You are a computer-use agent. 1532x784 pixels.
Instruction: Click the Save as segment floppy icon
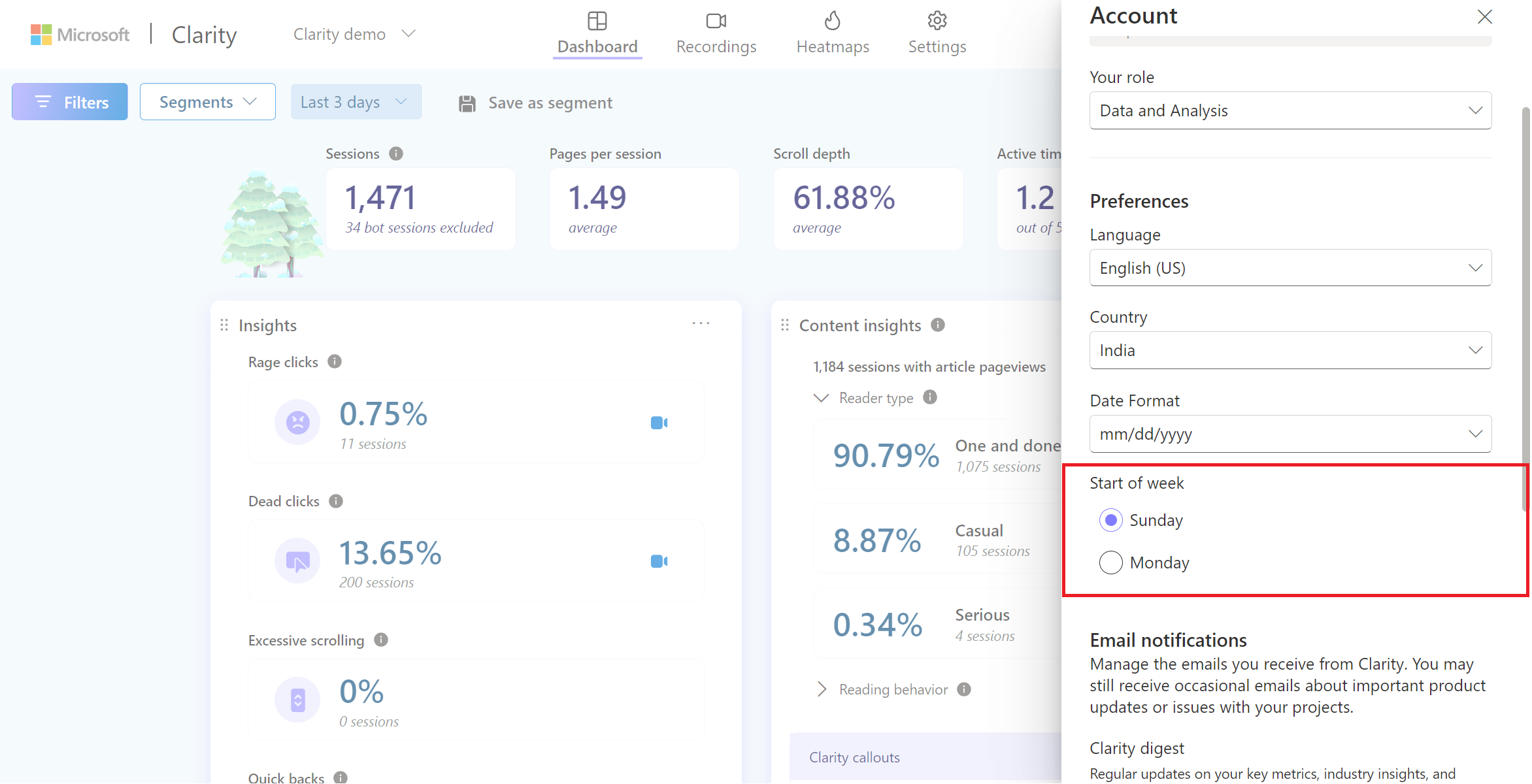pyautogui.click(x=467, y=103)
